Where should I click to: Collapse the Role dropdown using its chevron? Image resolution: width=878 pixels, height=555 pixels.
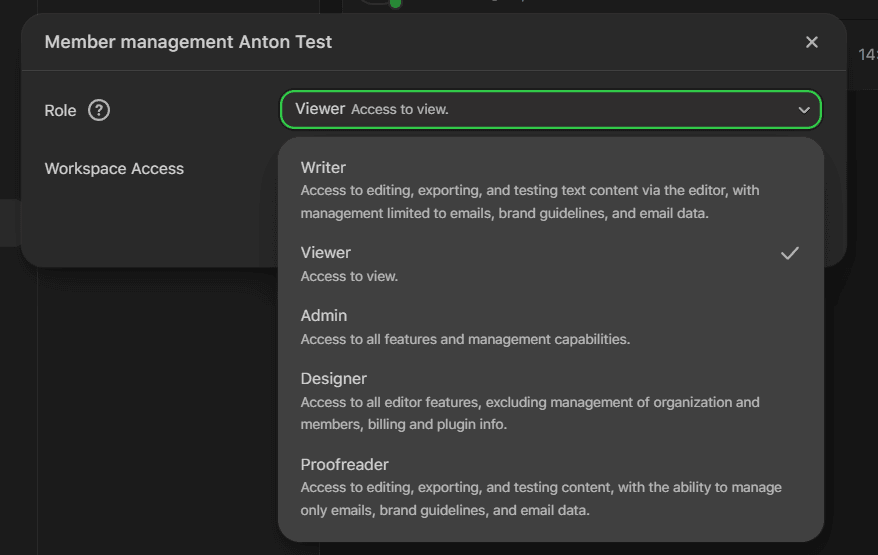803,110
